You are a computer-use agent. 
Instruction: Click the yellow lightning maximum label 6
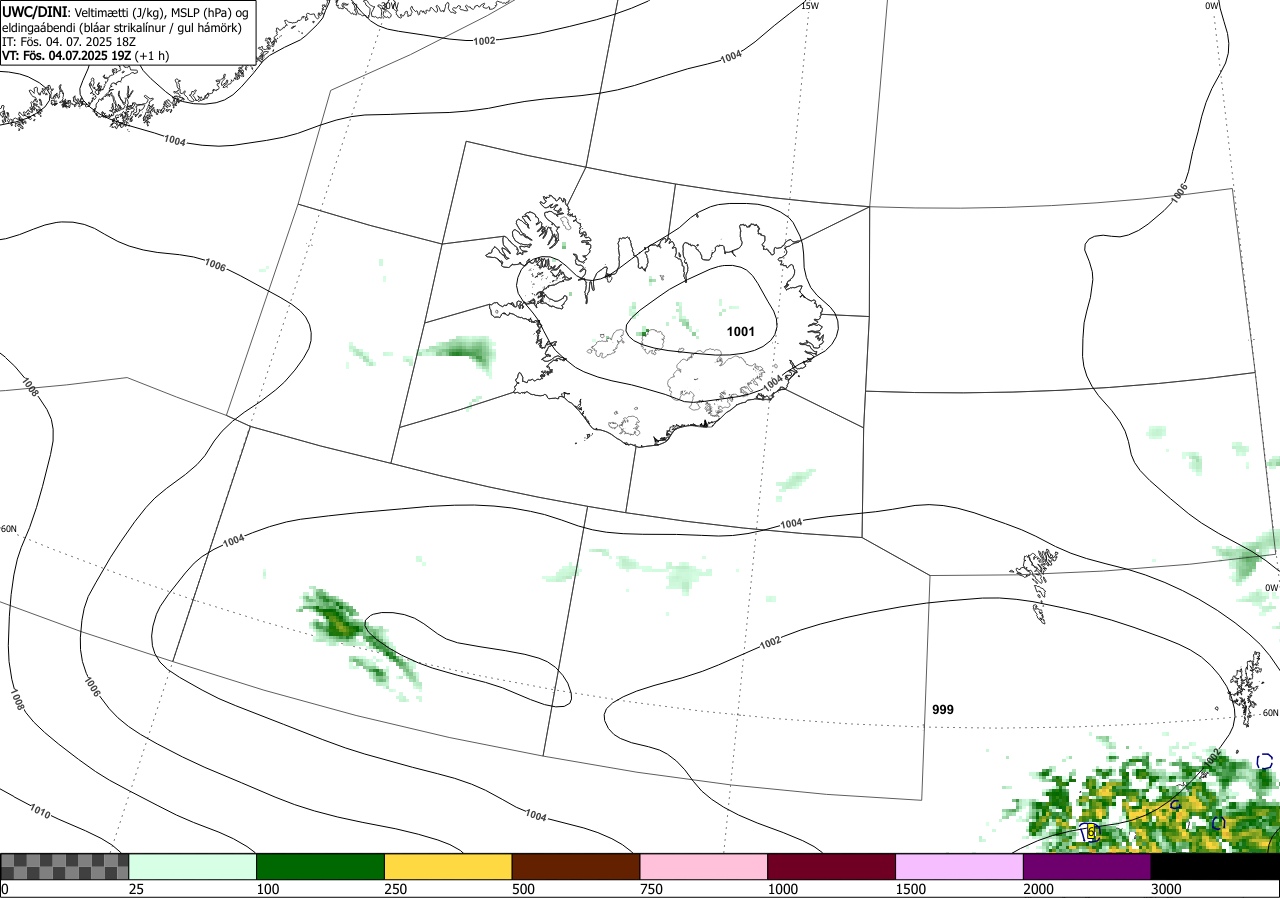[x=1091, y=832]
